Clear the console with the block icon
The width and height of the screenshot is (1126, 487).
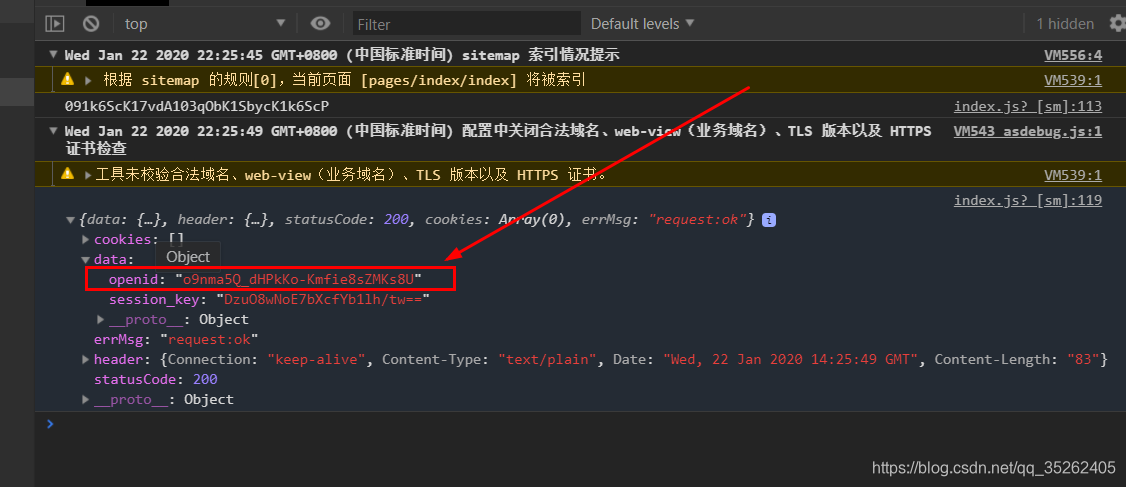(x=90, y=24)
